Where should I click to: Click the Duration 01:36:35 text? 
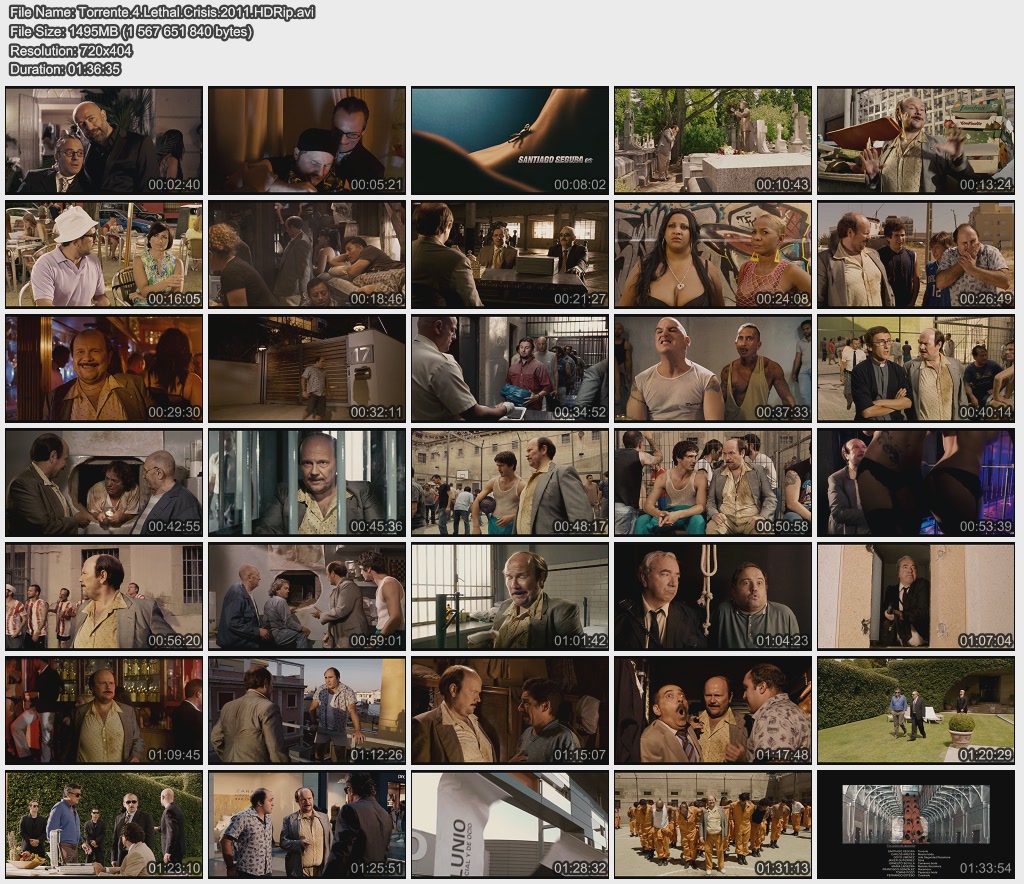tap(65, 69)
